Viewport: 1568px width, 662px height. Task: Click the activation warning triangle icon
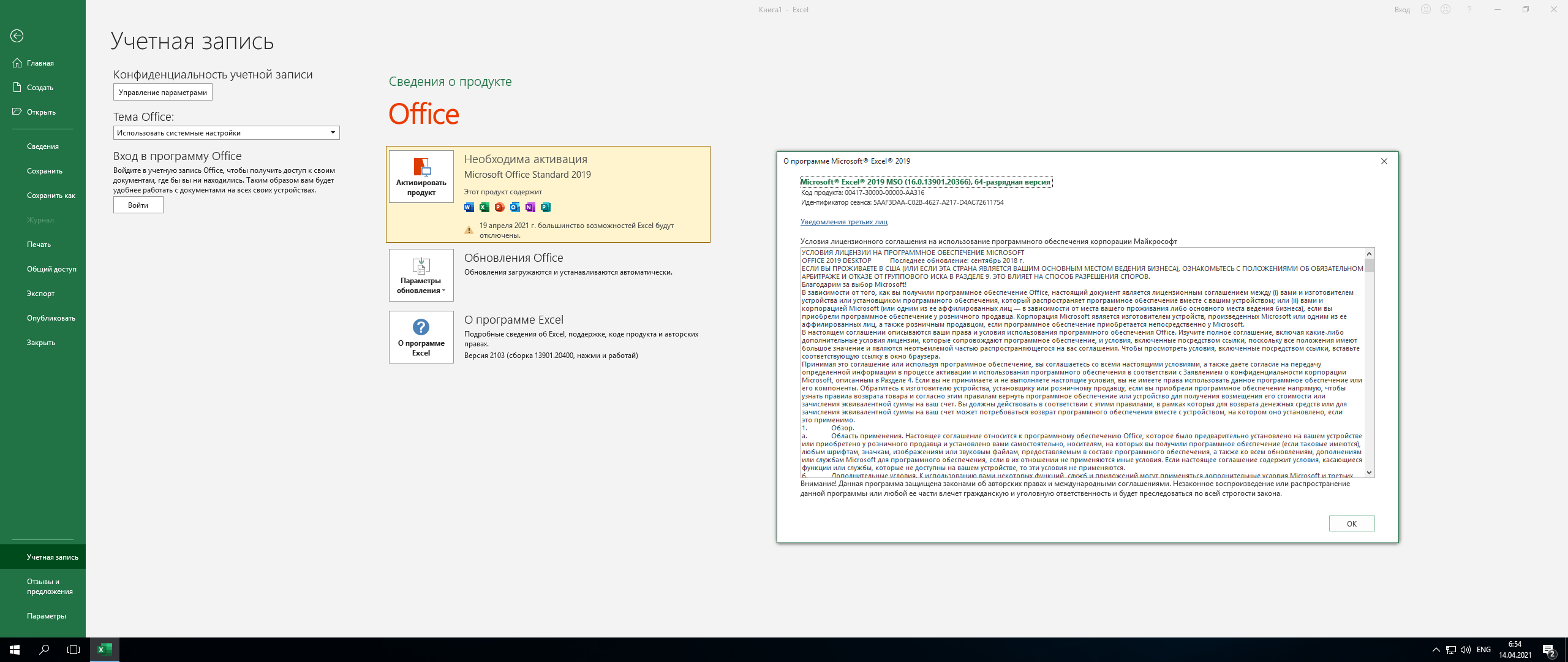click(x=469, y=230)
